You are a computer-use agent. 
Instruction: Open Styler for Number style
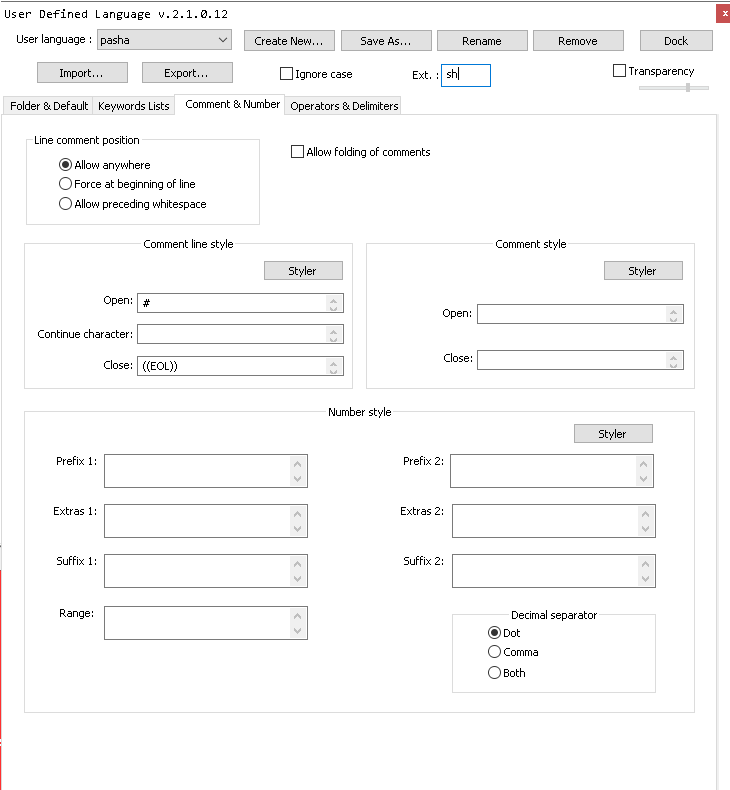(613, 433)
